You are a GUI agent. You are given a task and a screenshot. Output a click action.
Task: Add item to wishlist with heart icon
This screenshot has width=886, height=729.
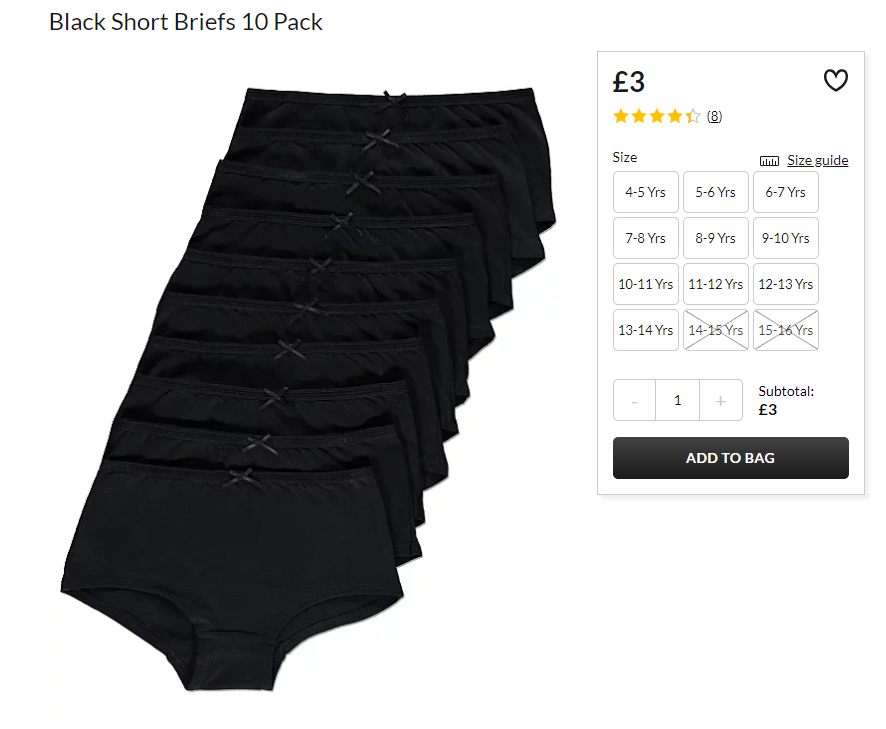[x=835, y=80]
